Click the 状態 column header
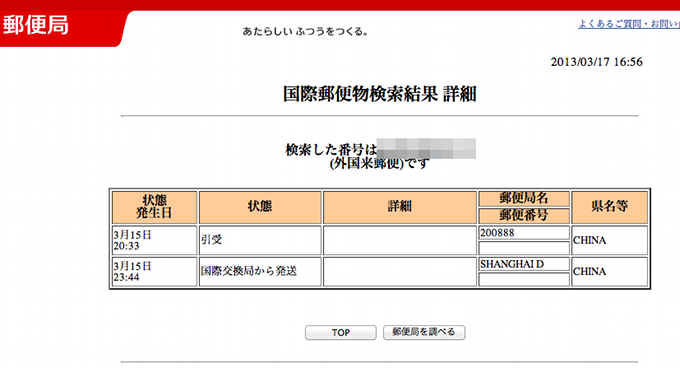The image size is (680, 368). [x=260, y=207]
